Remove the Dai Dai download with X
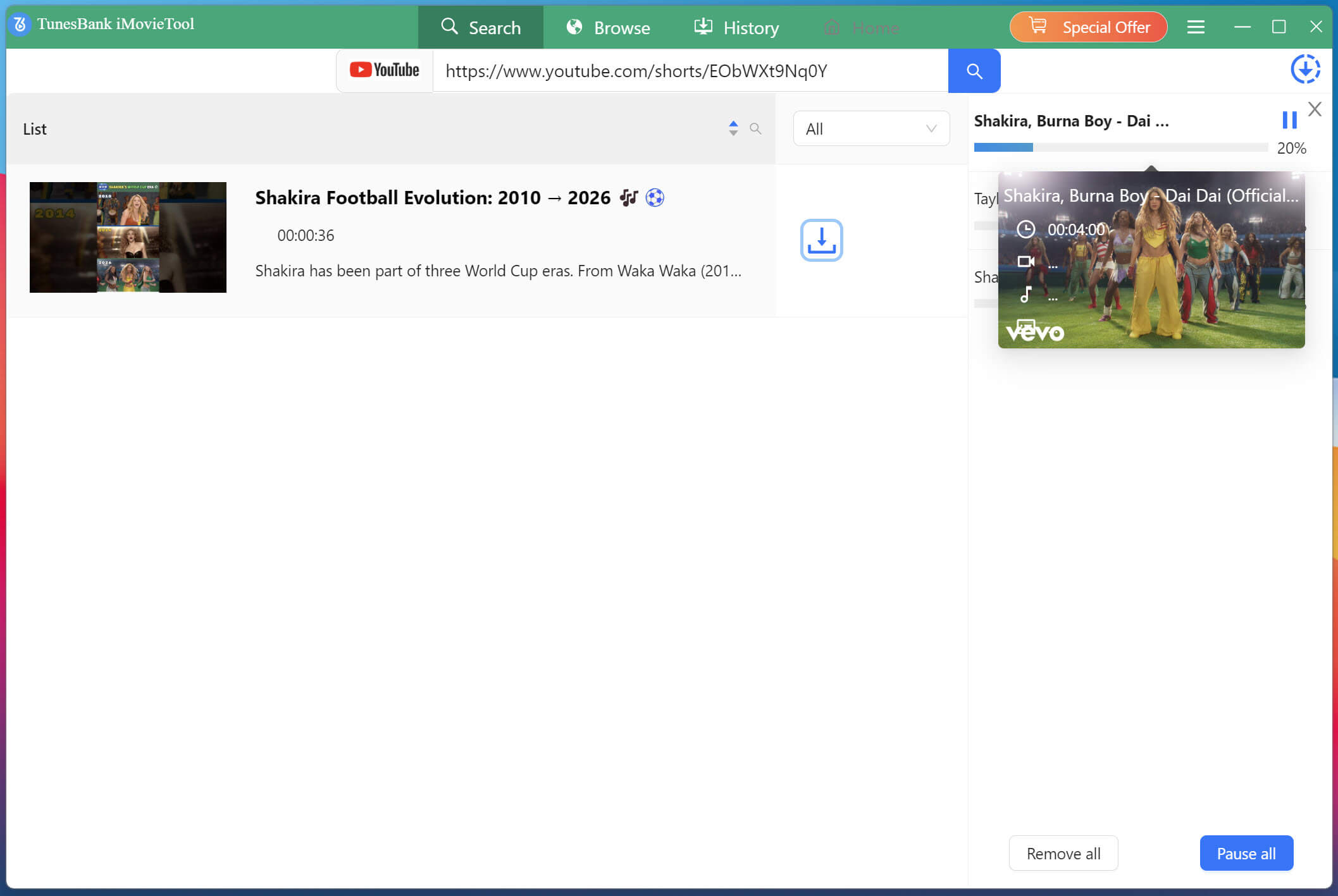The width and height of the screenshot is (1338, 896). pyautogui.click(x=1315, y=109)
